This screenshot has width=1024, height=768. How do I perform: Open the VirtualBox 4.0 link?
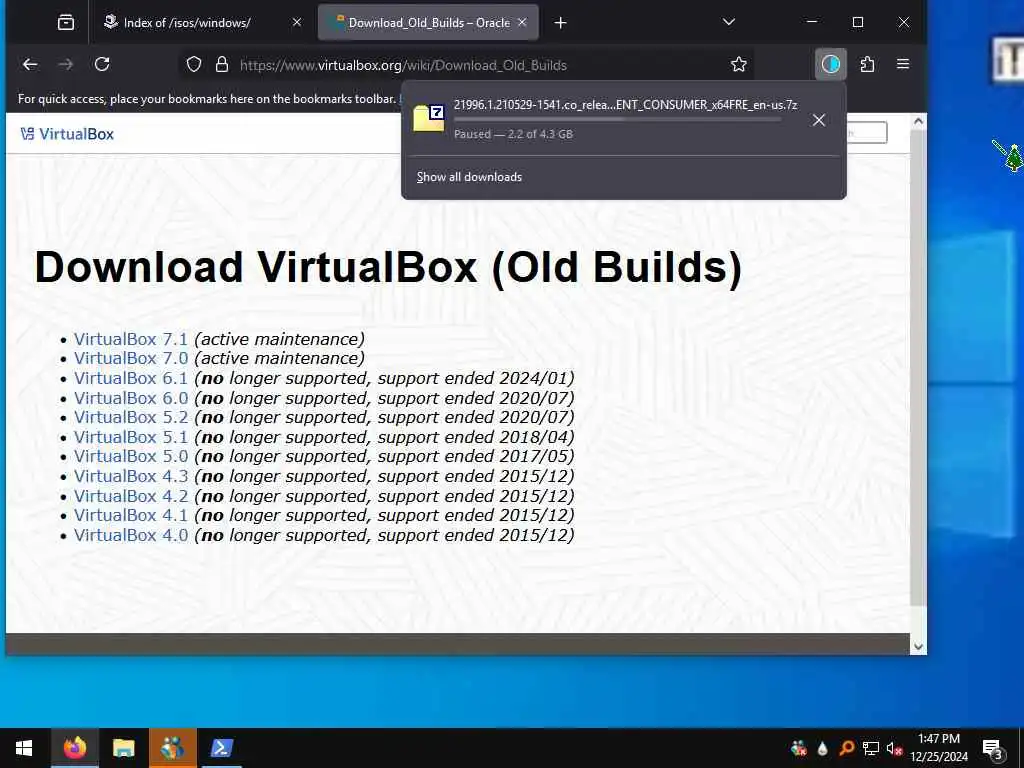pos(131,535)
